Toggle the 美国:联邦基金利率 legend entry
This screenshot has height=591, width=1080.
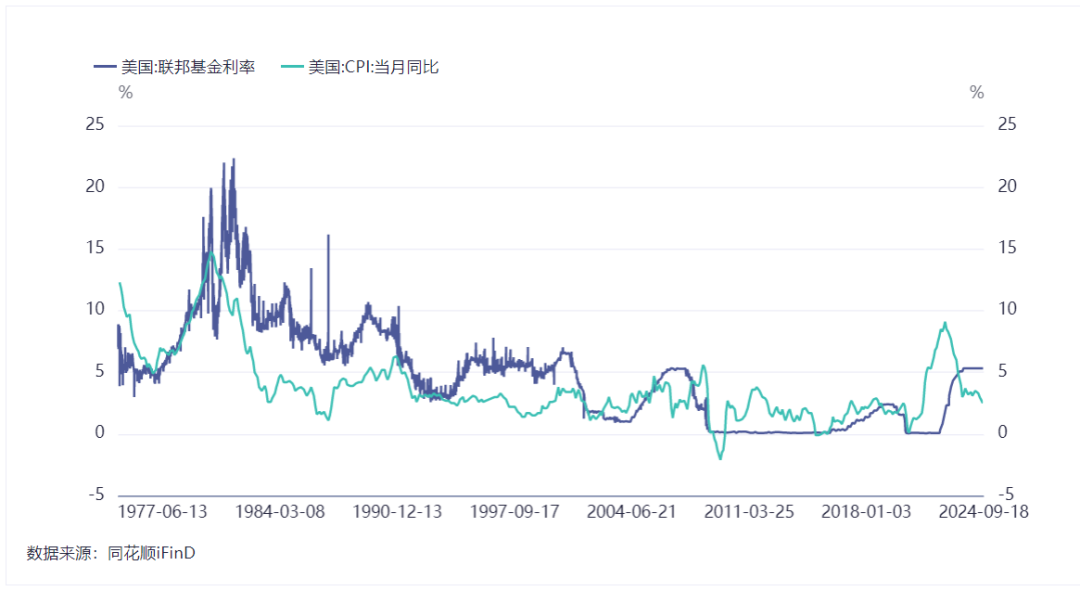pyautogui.click(x=174, y=67)
